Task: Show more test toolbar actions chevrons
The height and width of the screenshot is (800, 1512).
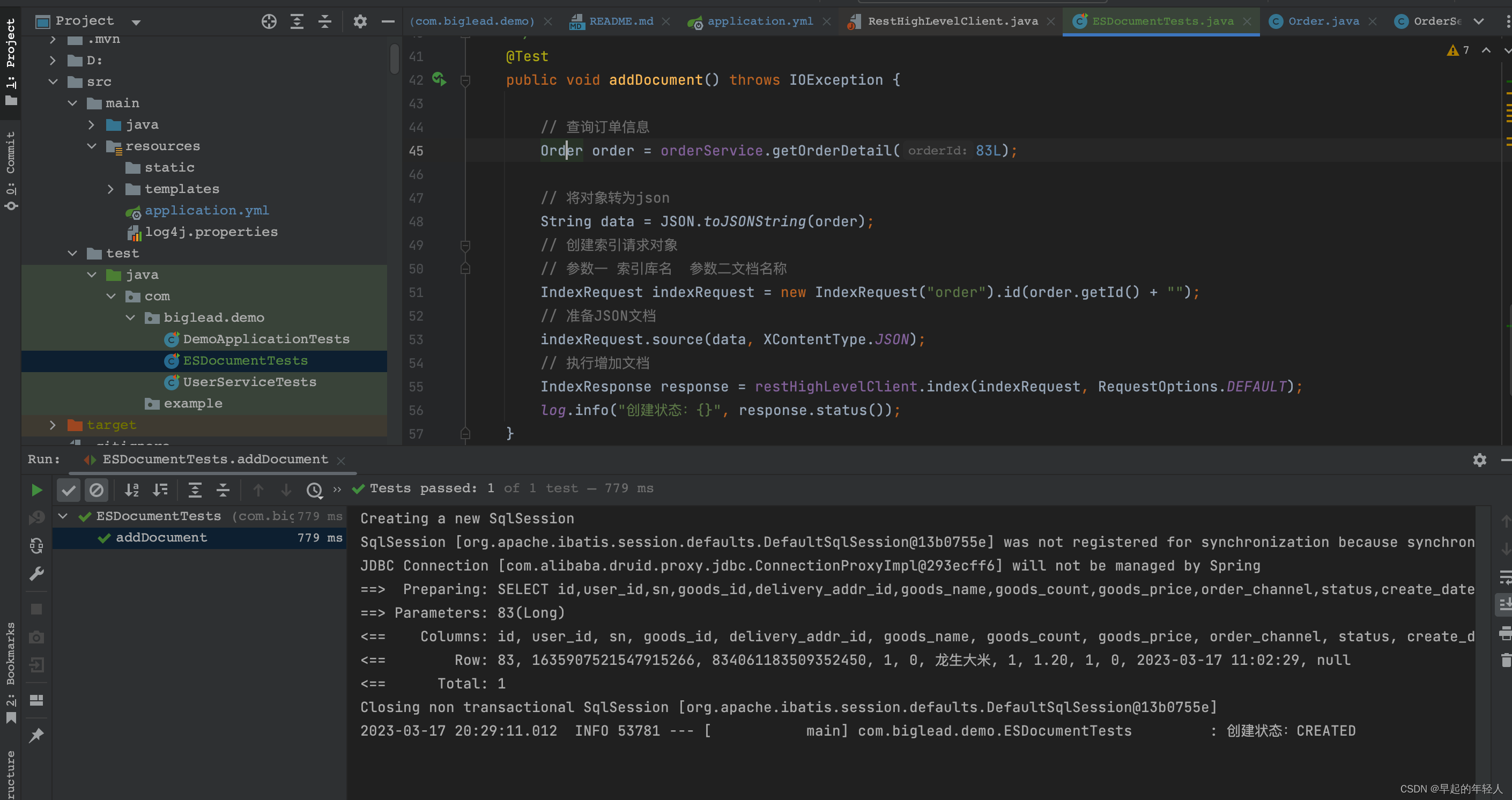Action: tap(337, 490)
